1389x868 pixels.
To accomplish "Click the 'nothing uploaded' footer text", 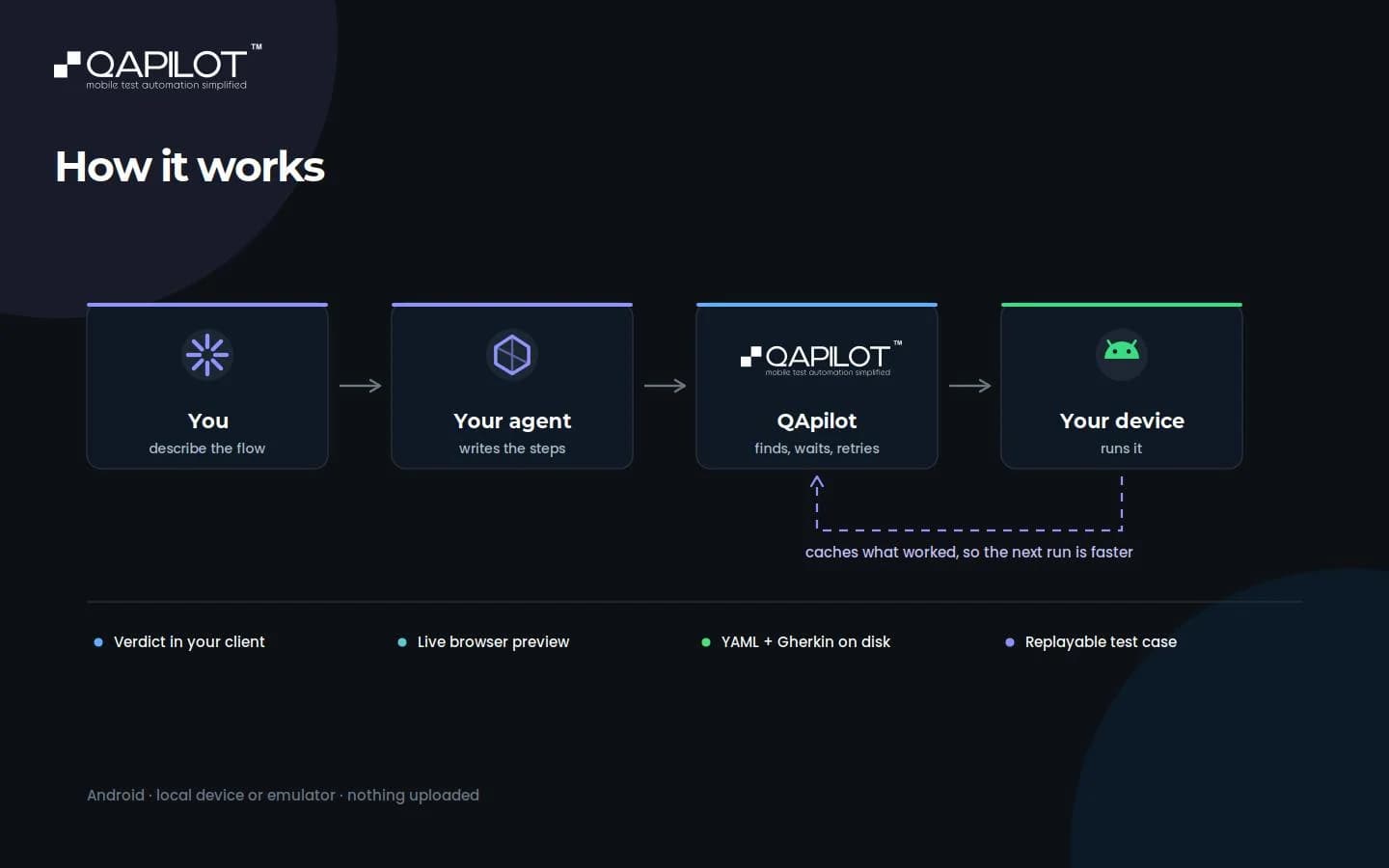I will [x=413, y=796].
